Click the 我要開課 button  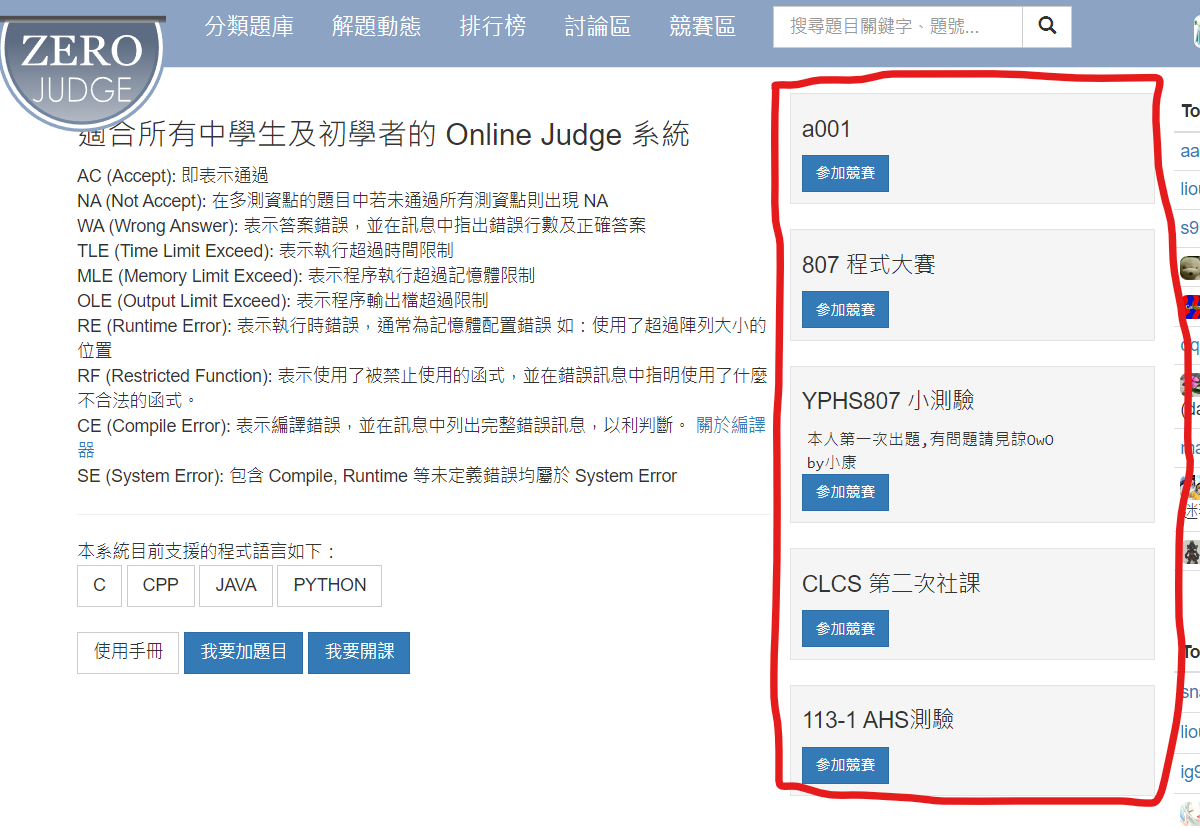tap(359, 652)
